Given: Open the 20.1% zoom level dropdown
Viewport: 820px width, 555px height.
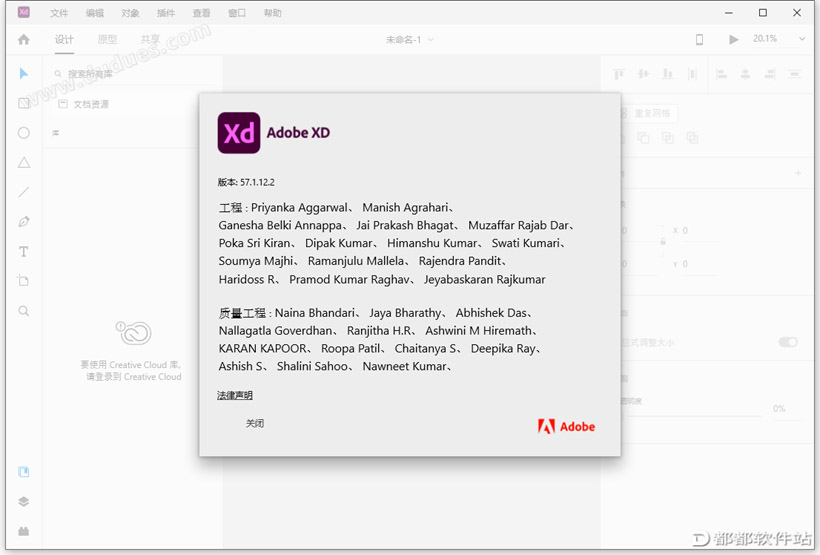Looking at the screenshot, I should (x=779, y=39).
